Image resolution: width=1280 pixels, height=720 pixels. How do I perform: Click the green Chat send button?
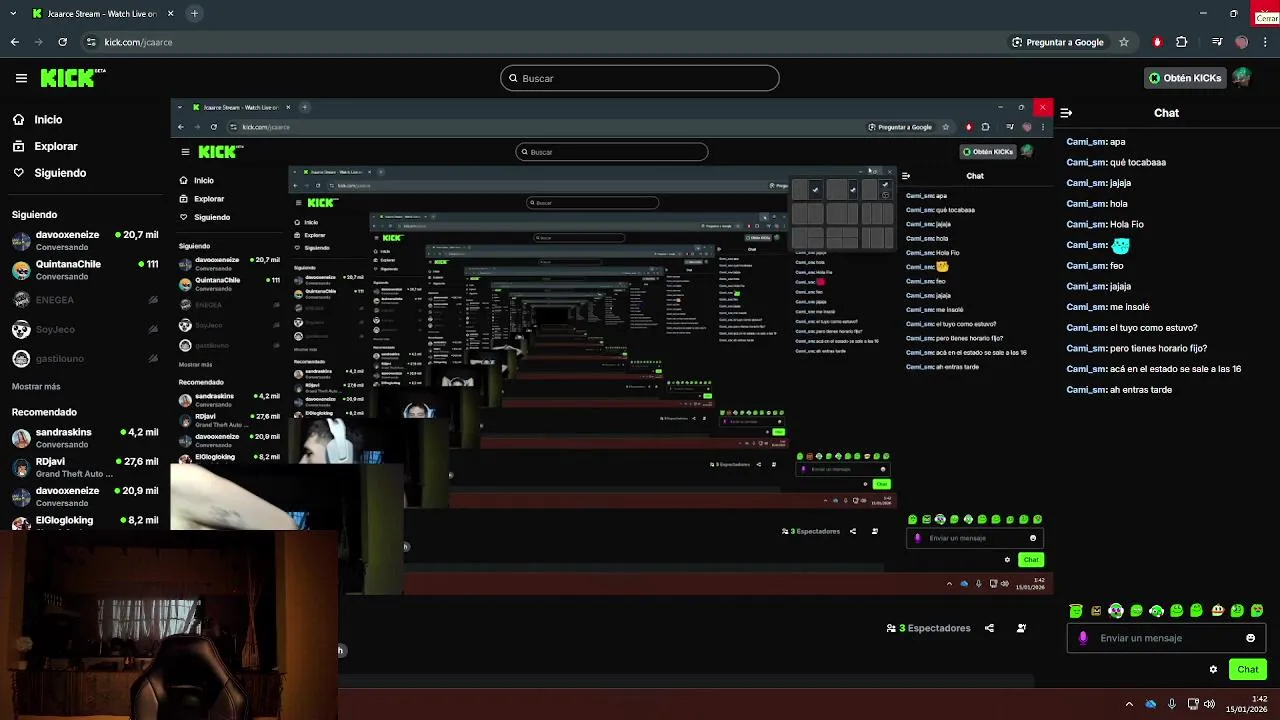[x=1247, y=669]
